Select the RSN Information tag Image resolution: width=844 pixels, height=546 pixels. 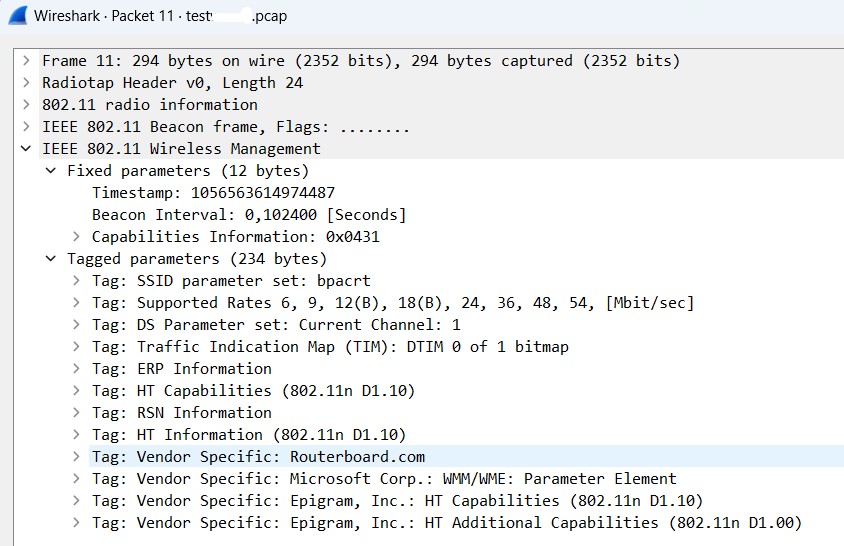(181, 413)
